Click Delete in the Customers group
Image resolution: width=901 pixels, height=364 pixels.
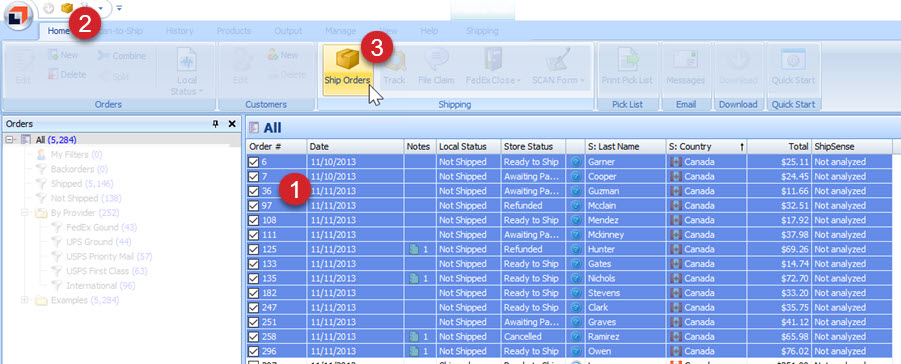[x=286, y=74]
